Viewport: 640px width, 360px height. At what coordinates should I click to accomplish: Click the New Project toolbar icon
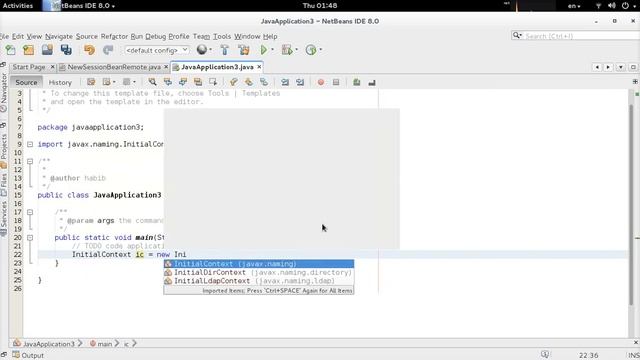coord(29,50)
